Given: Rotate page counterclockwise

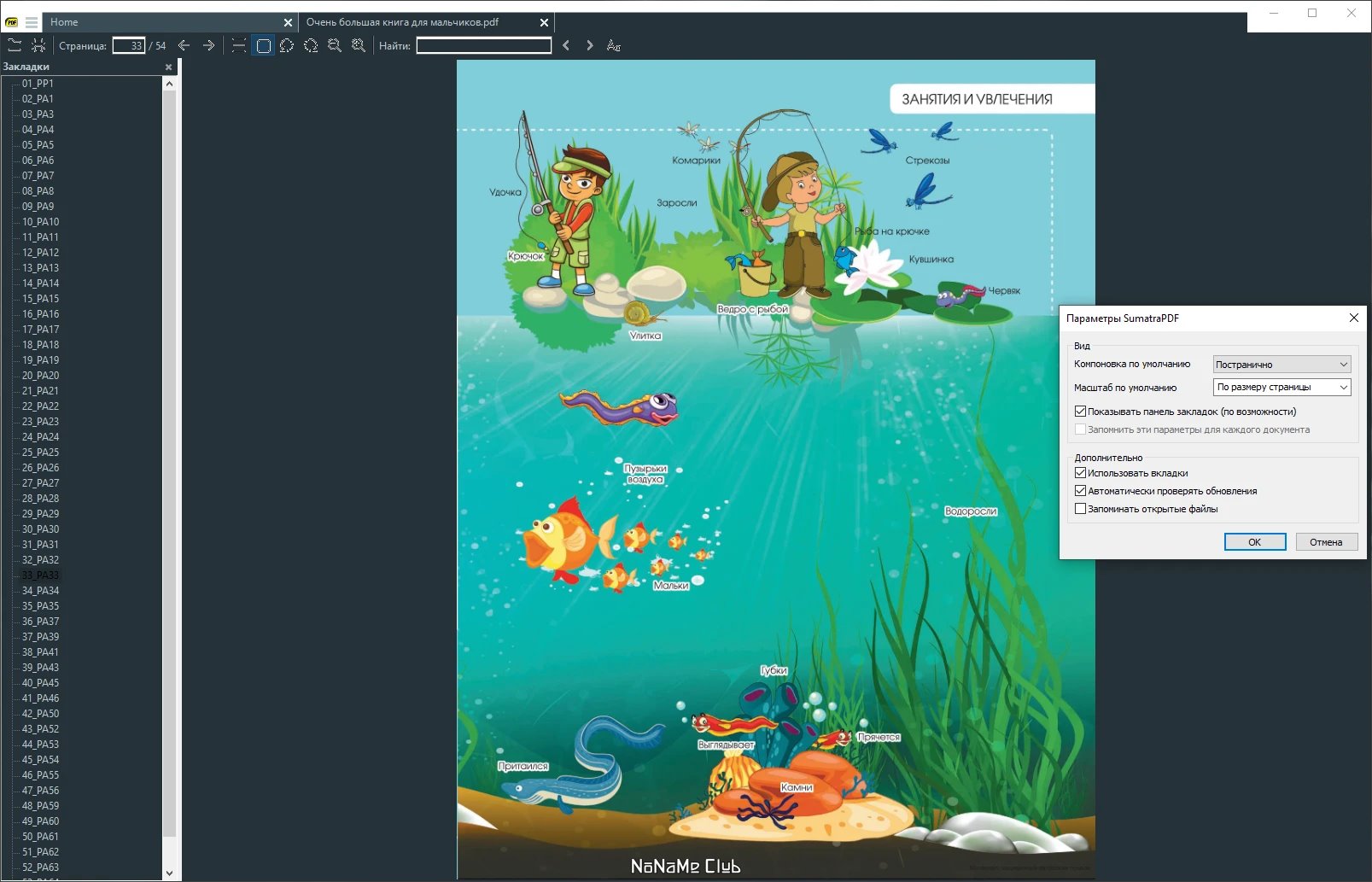Looking at the screenshot, I should (287, 45).
